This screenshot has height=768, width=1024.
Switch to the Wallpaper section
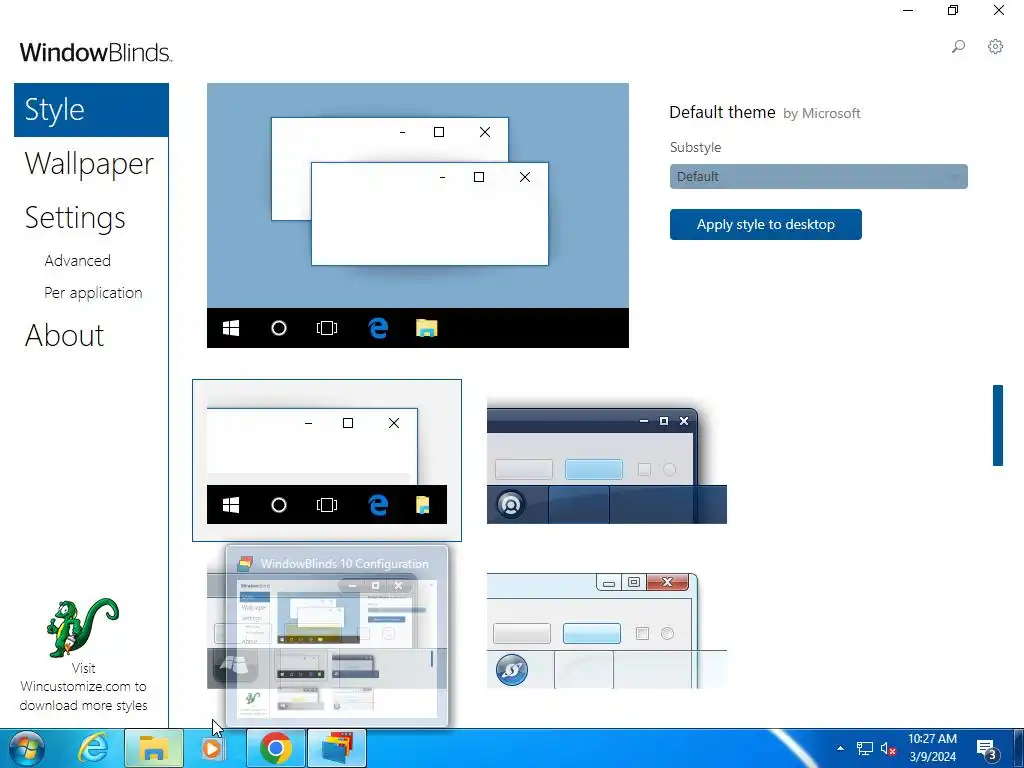(89, 163)
